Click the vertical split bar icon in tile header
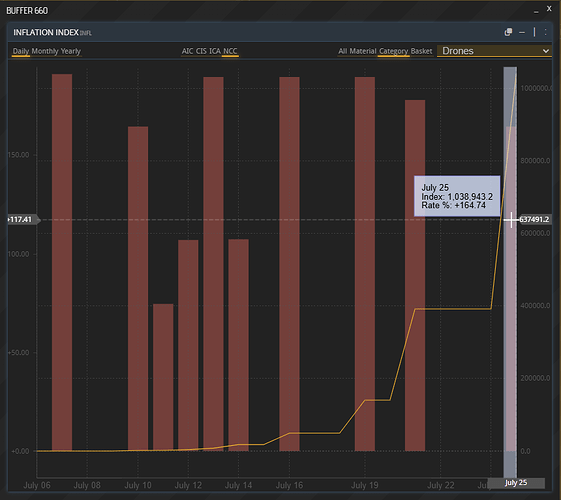Viewport: 561px width, 500px height. point(534,32)
